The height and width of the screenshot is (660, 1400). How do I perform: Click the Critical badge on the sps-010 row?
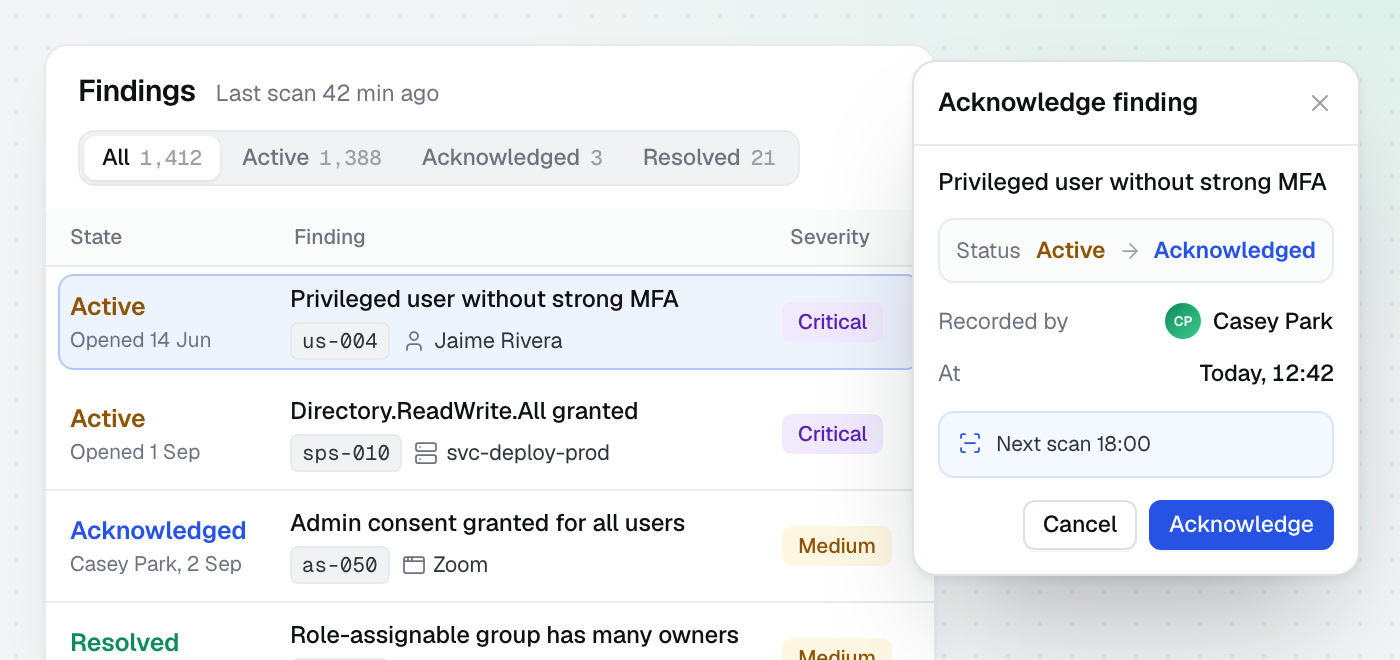[x=832, y=434]
